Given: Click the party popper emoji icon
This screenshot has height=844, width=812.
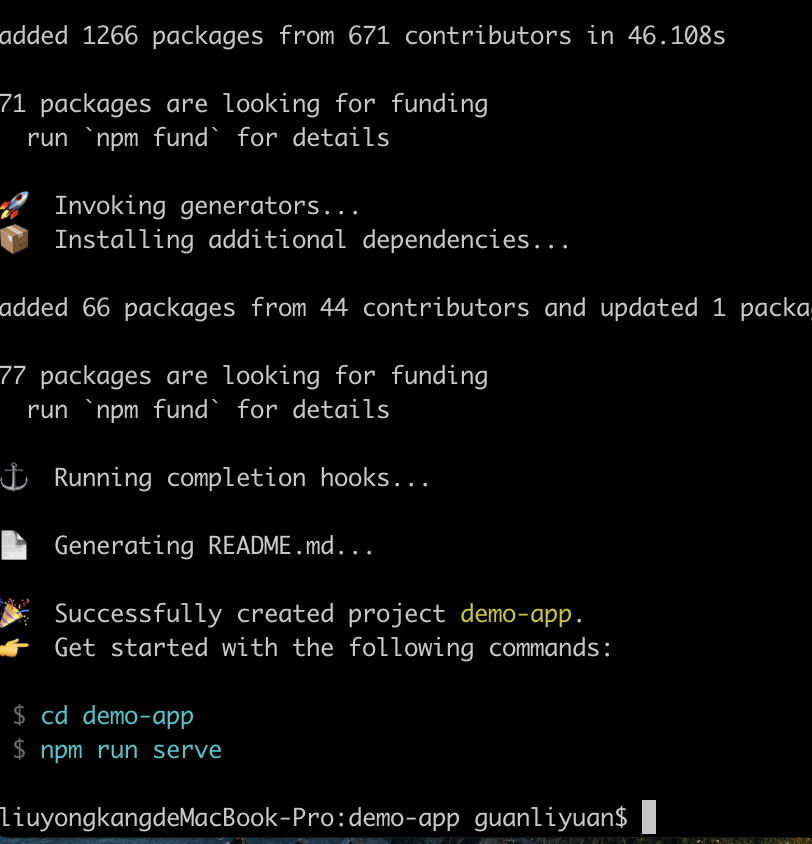Looking at the screenshot, I should [x=14, y=613].
